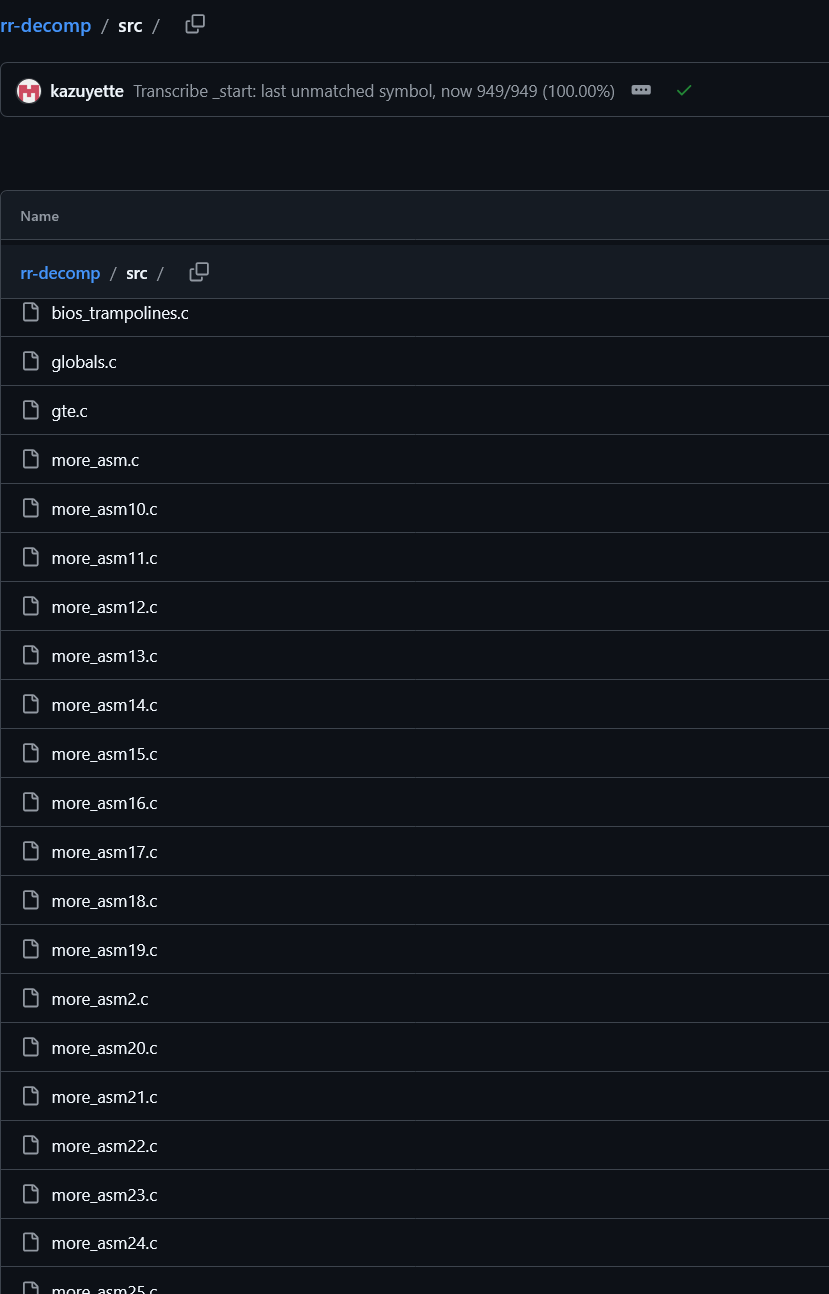Open more_asm17.c file
The width and height of the screenshot is (829, 1294).
pyautogui.click(x=104, y=852)
